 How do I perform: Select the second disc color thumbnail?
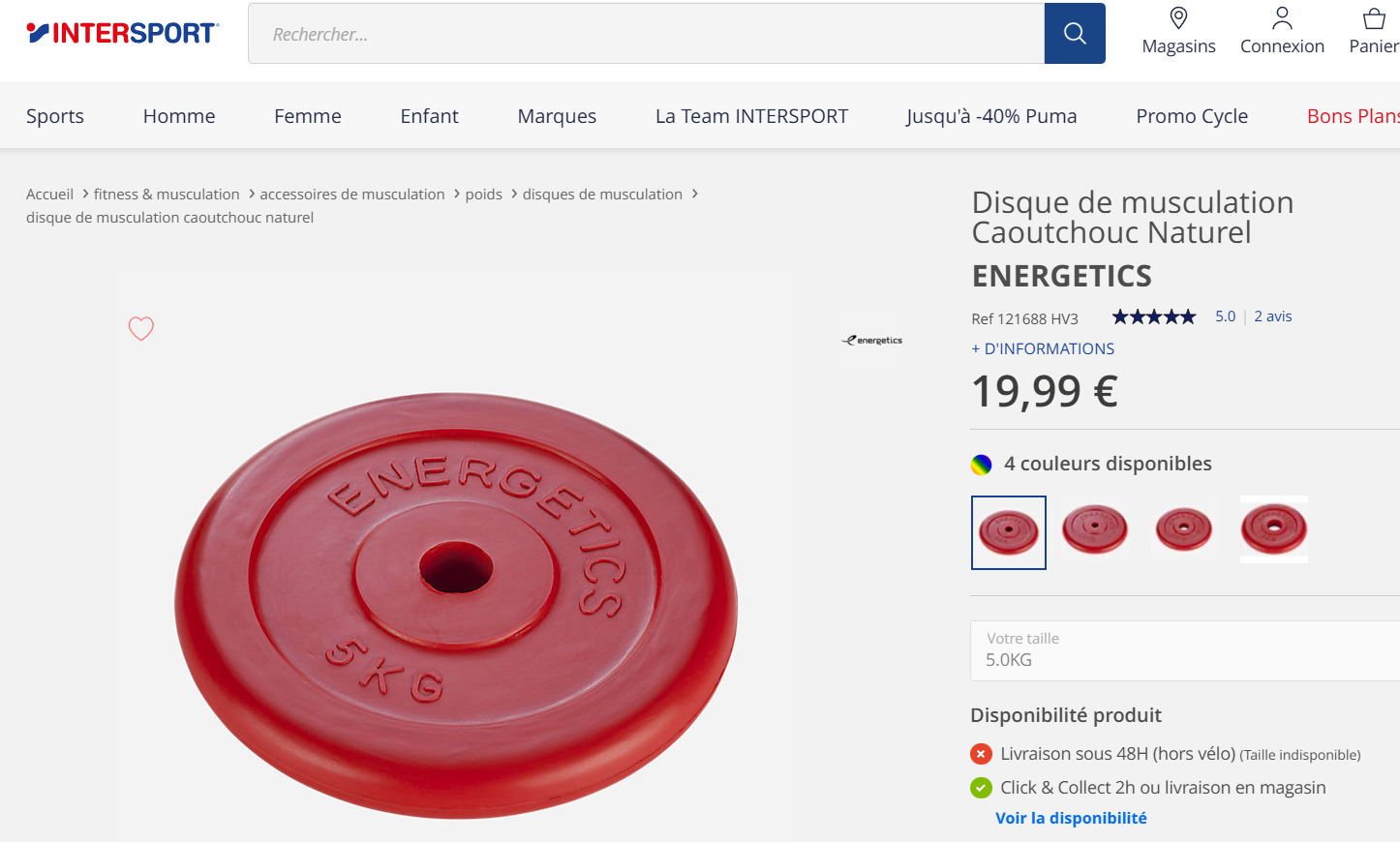click(1095, 528)
